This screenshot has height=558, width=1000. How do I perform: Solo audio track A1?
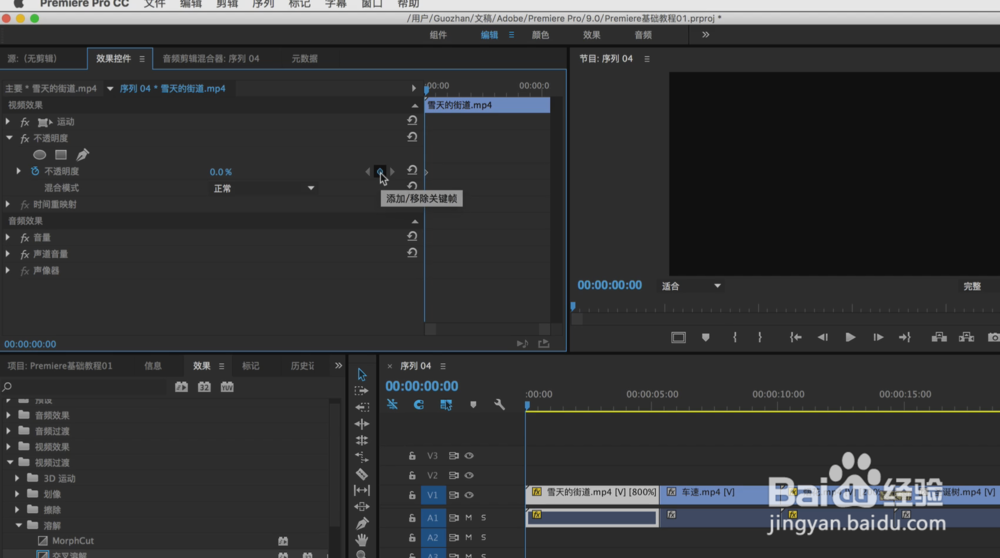(x=483, y=518)
